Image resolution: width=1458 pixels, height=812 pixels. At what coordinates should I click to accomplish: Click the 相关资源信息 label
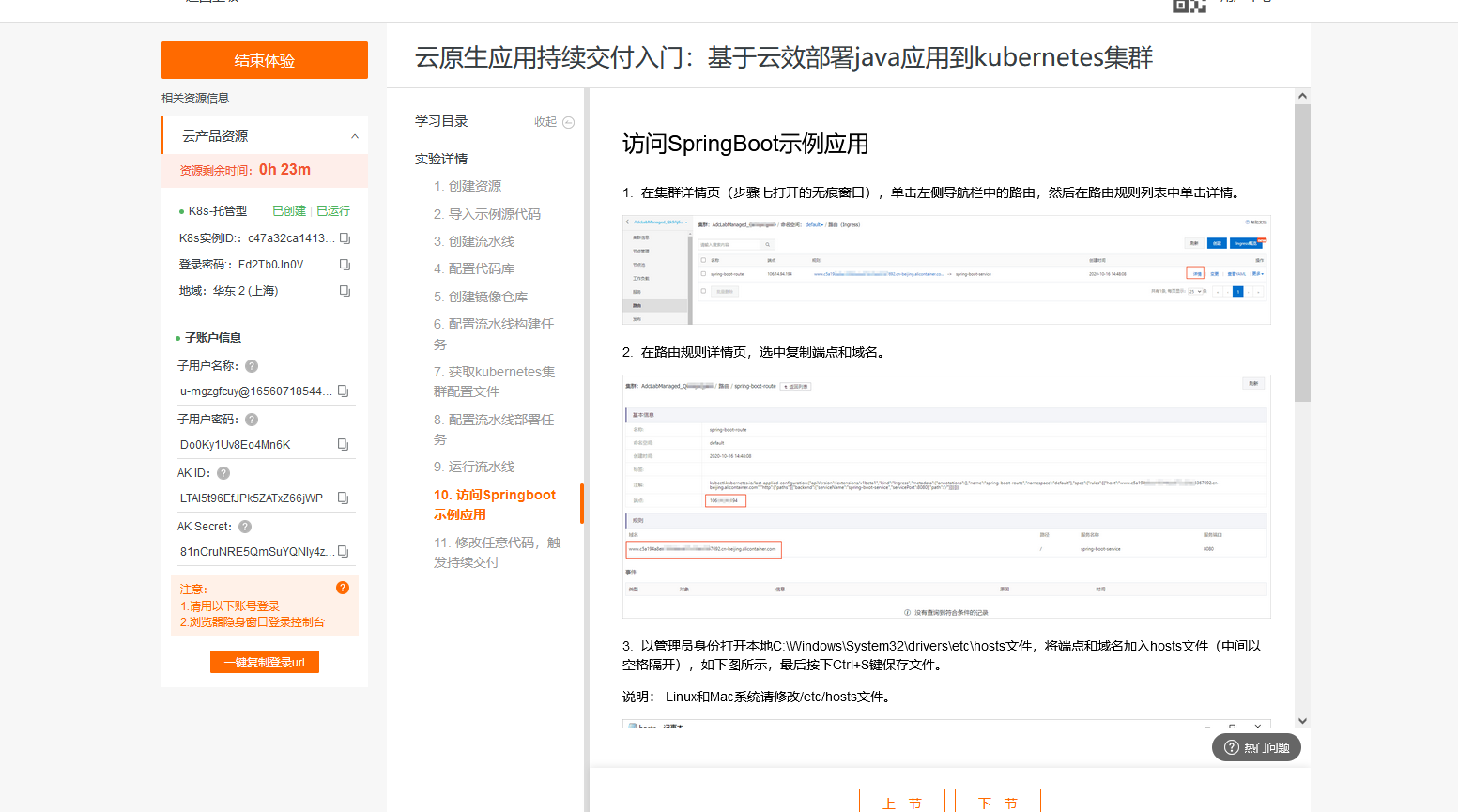(195, 99)
